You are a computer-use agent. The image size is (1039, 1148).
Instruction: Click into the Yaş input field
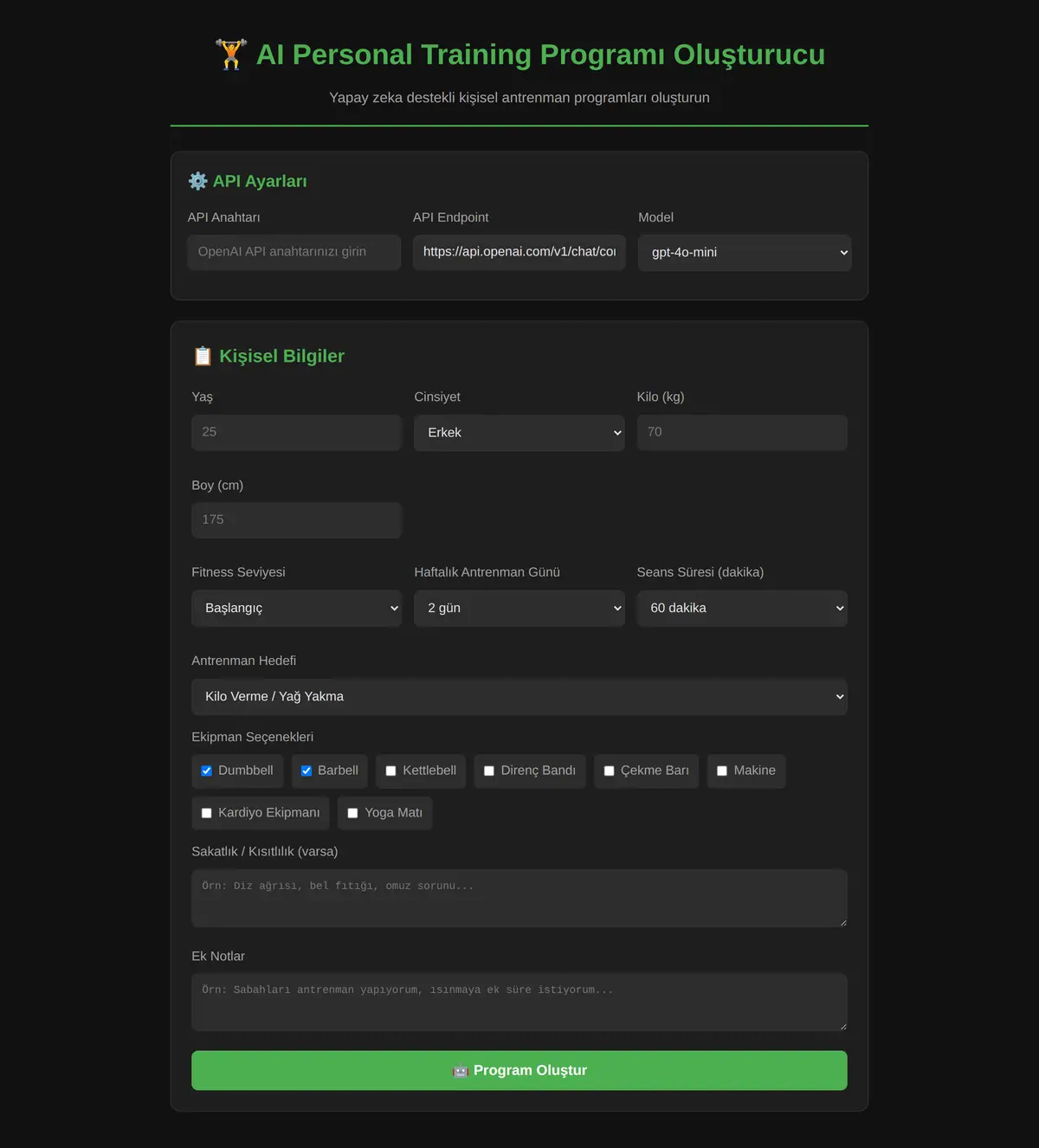point(297,432)
